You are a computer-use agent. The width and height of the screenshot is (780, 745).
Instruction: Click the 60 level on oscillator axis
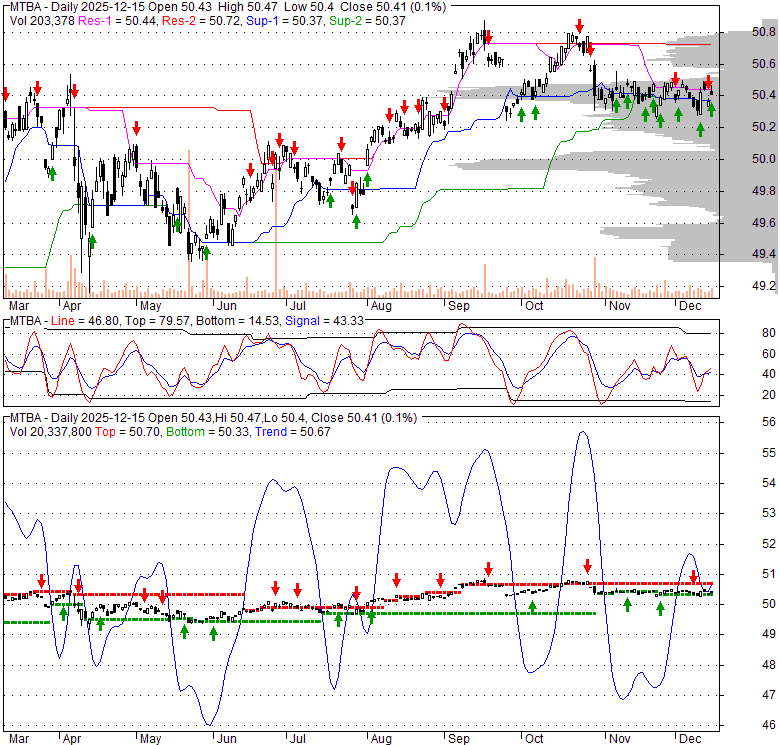(x=769, y=354)
